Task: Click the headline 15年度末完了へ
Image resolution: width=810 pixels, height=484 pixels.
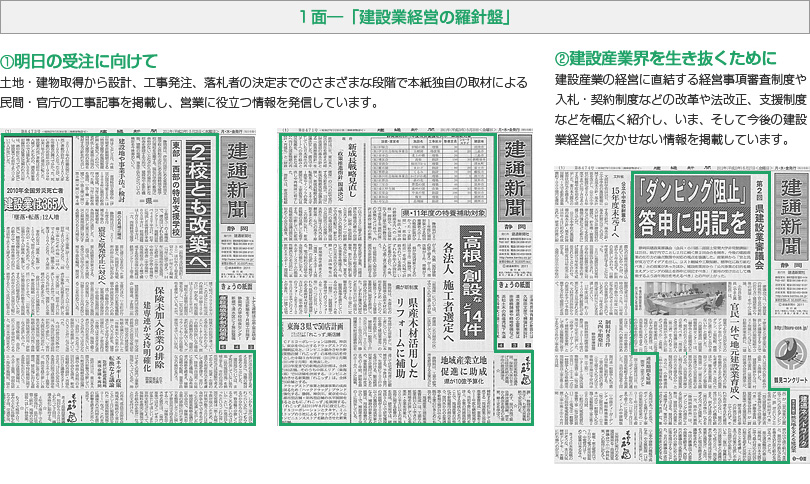Action: (615, 213)
